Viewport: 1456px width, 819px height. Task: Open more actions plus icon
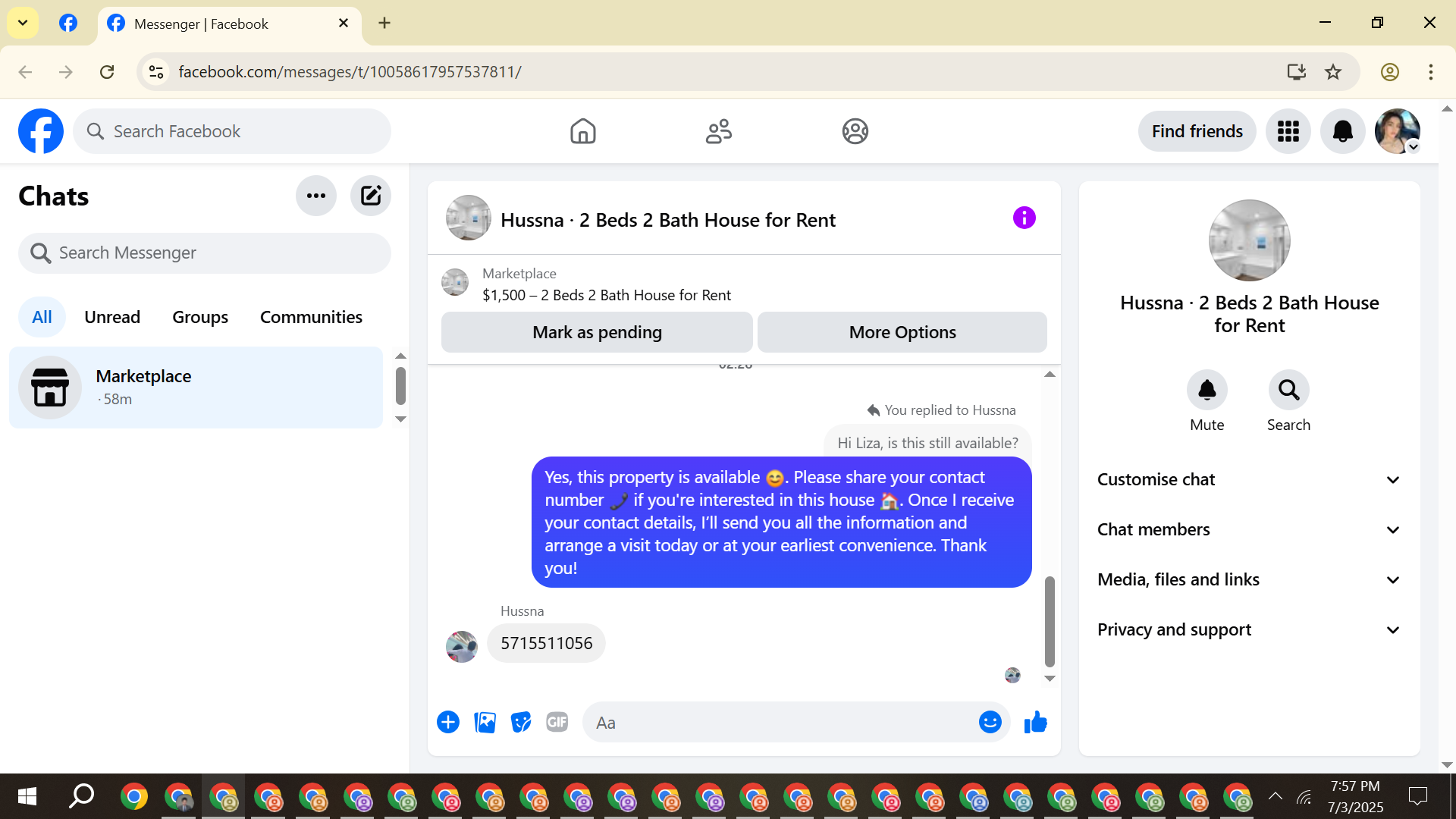pyautogui.click(x=448, y=722)
